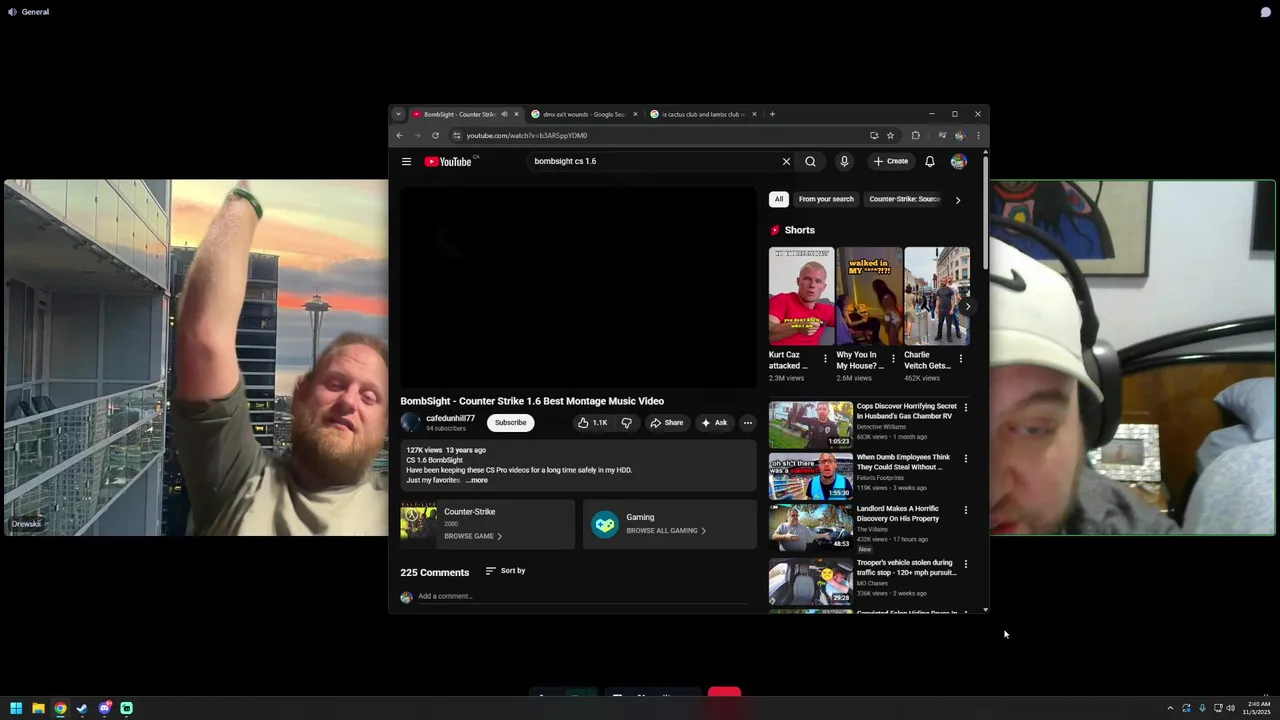Image resolution: width=1280 pixels, height=720 pixels.
Task: Open options for Landlord Makes A Horrific Discovery
Action: point(965,510)
